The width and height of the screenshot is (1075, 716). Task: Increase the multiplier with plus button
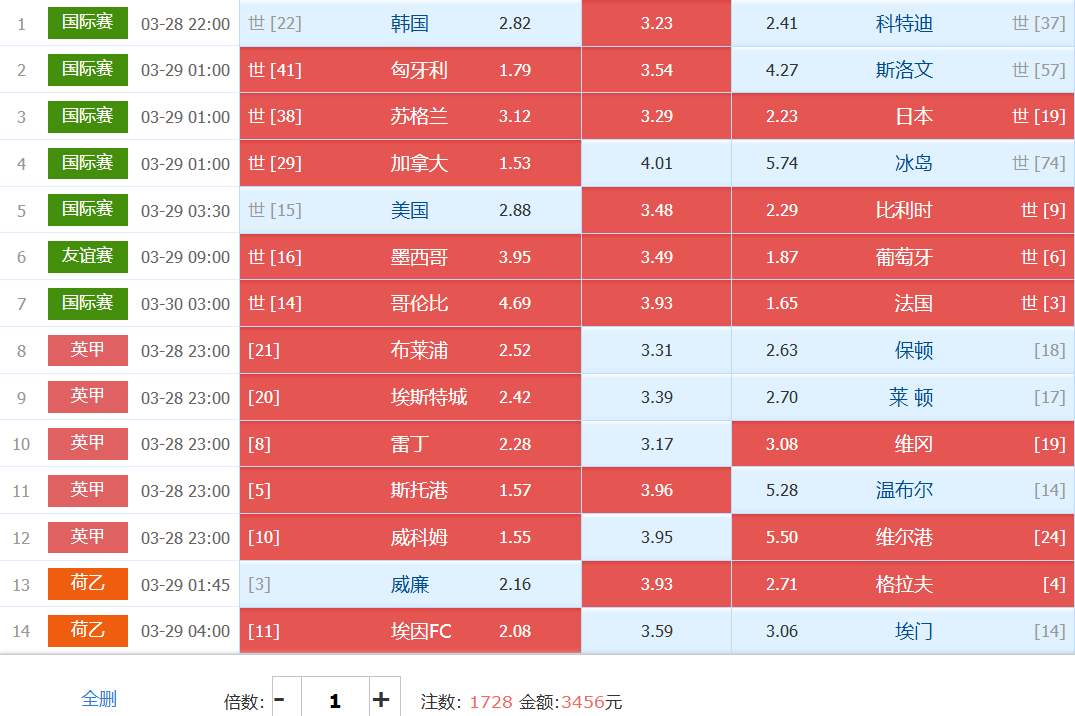point(380,699)
